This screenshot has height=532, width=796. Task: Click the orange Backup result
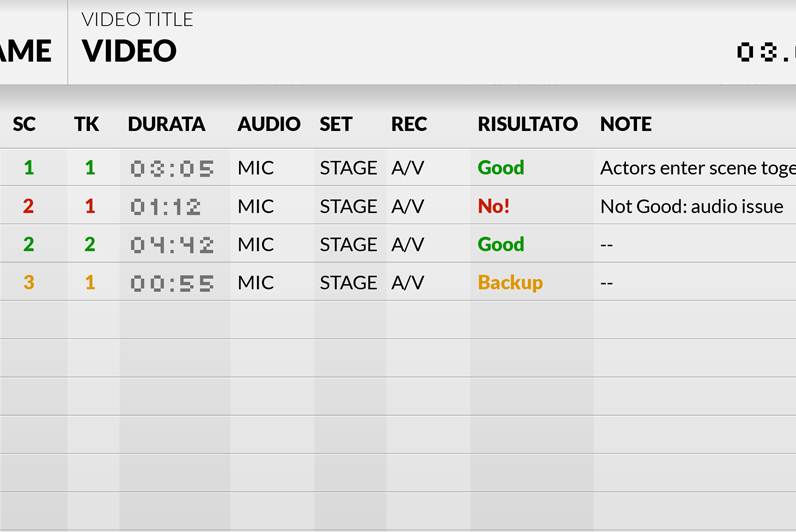coord(510,283)
